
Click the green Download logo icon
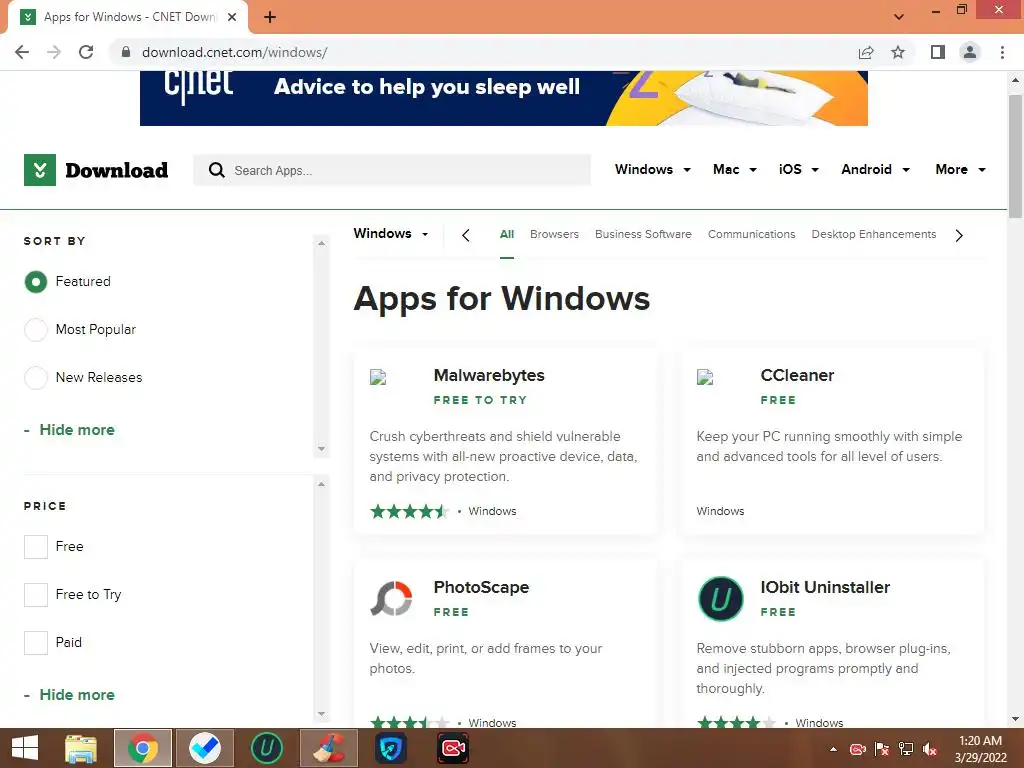pyautogui.click(x=40, y=170)
